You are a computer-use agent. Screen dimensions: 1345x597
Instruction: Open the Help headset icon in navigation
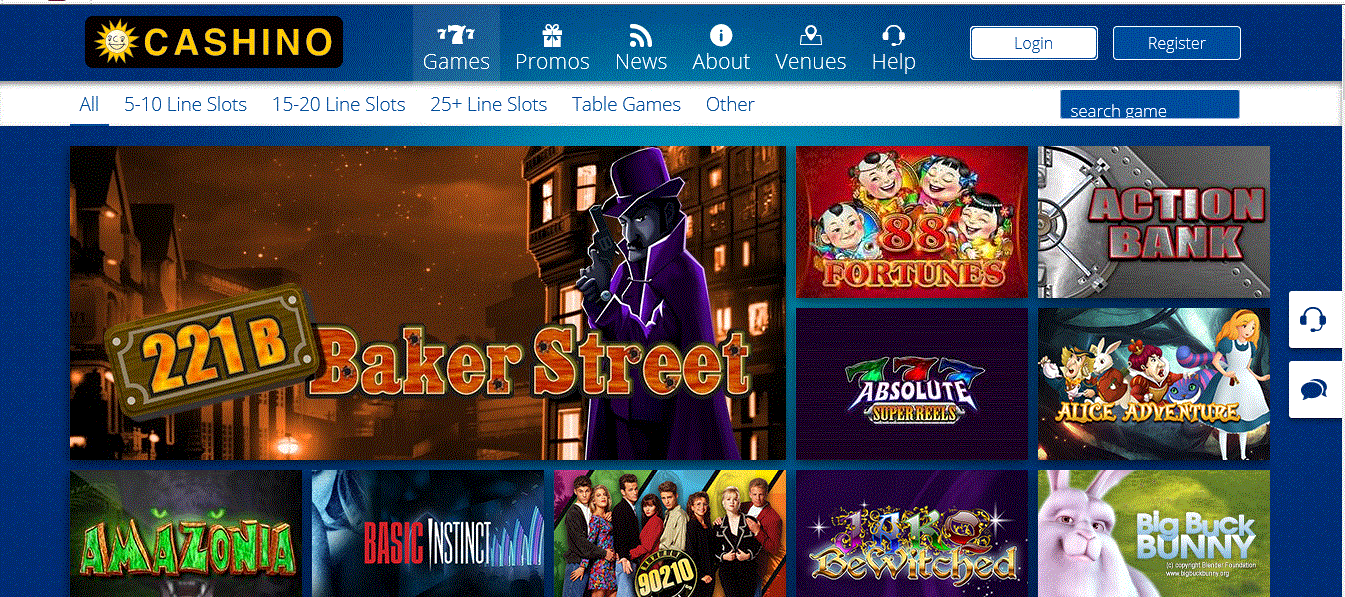tap(893, 36)
